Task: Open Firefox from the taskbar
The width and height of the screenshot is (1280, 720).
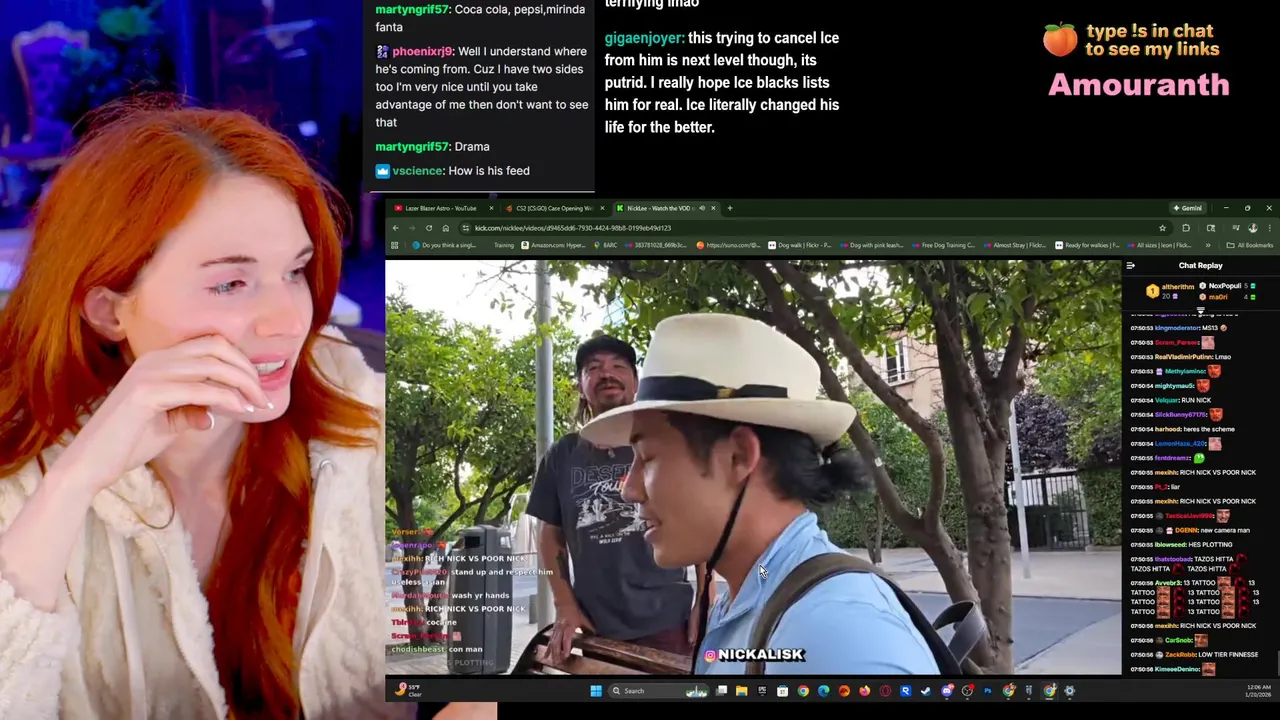Action: pyautogui.click(x=865, y=691)
